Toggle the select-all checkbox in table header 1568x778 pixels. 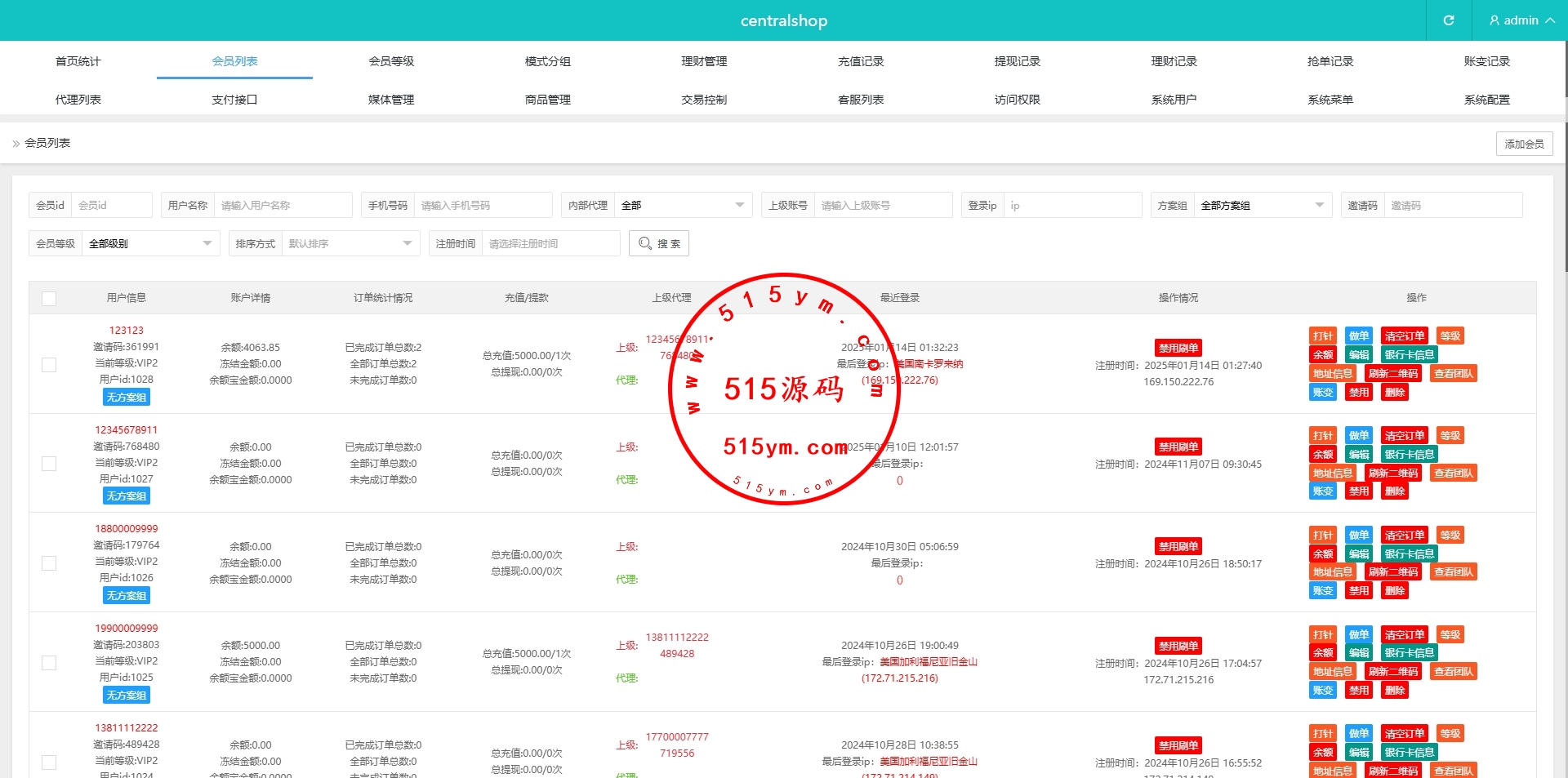tap(49, 299)
